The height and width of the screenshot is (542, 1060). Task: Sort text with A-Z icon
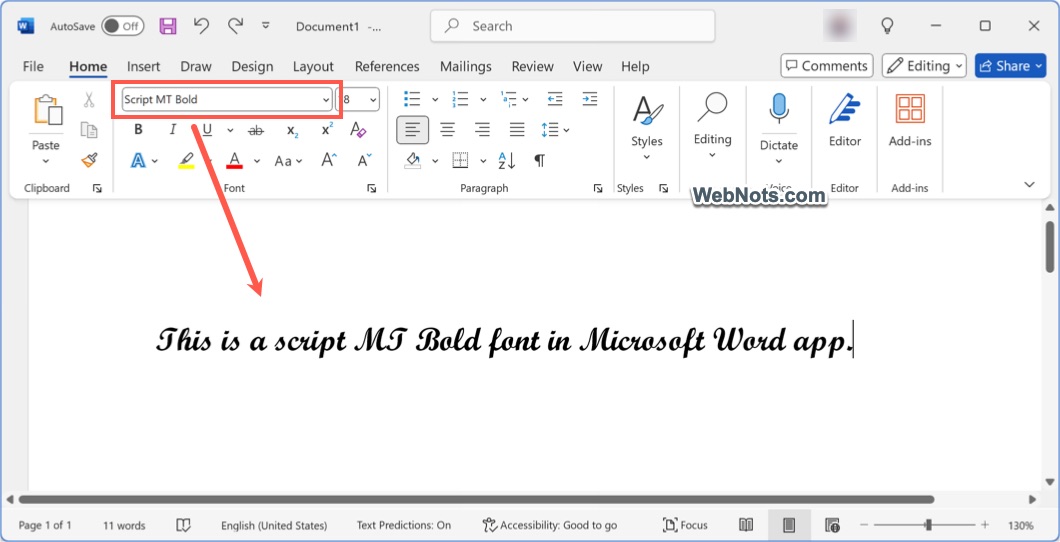pyautogui.click(x=507, y=160)
